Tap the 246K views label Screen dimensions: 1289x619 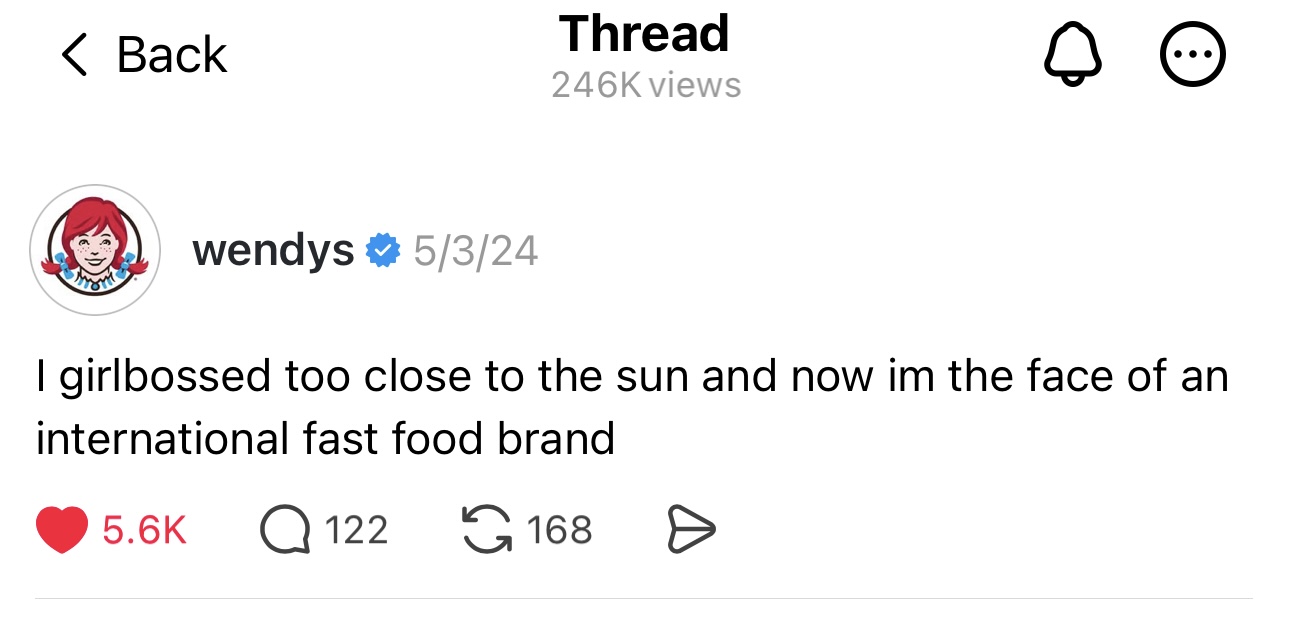(646, 85)
